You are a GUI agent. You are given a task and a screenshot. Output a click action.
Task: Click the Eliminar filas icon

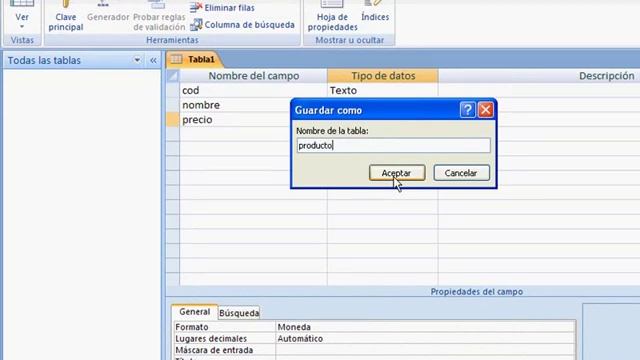click(196, 7)
